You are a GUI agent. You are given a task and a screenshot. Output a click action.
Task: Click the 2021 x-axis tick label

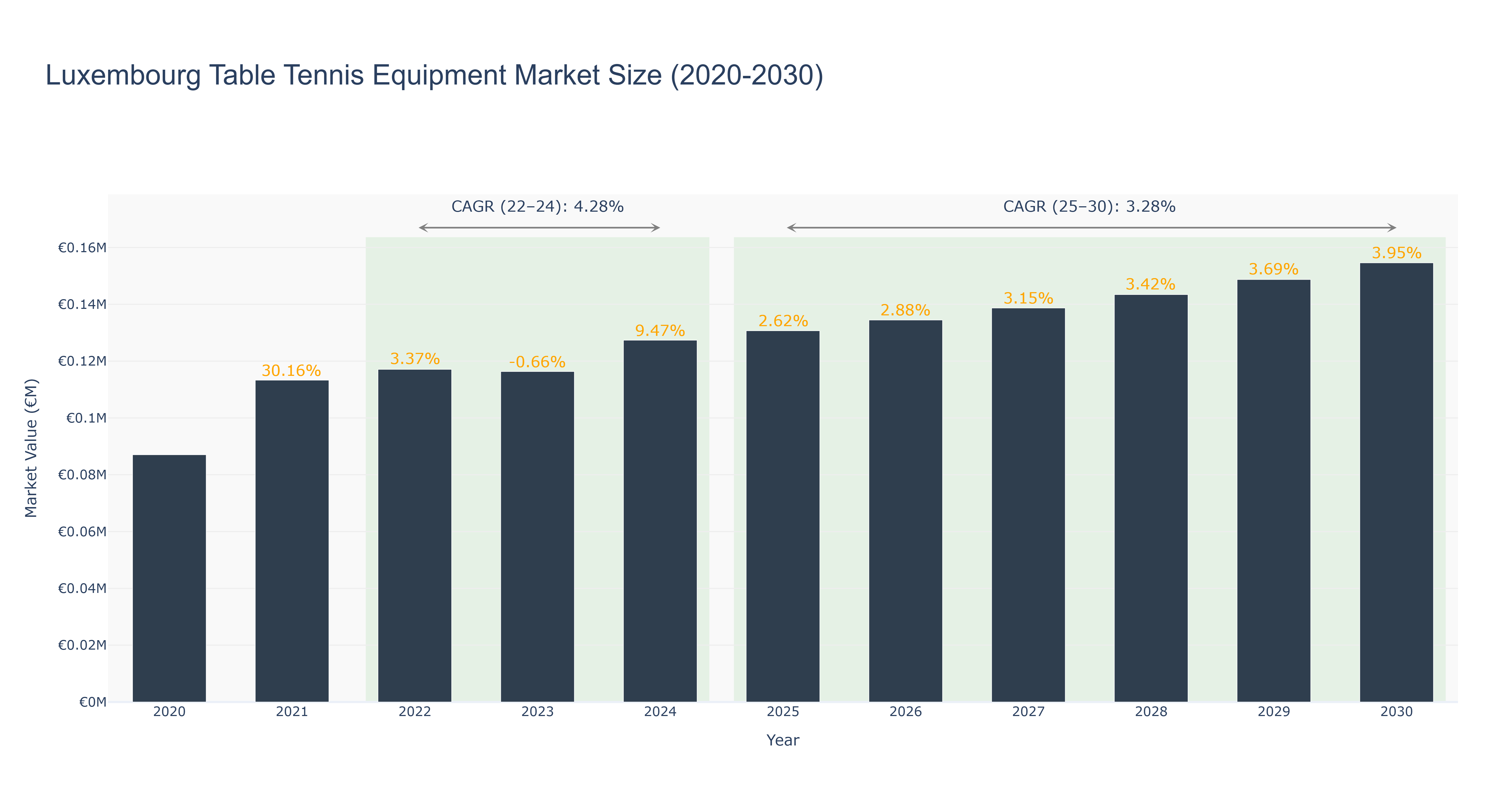[x=292, y=712]
